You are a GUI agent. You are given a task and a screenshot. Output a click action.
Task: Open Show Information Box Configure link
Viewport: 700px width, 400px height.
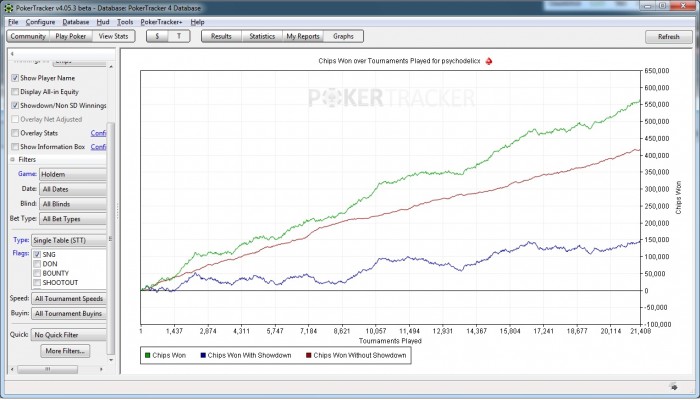click(x=98, y=147)
